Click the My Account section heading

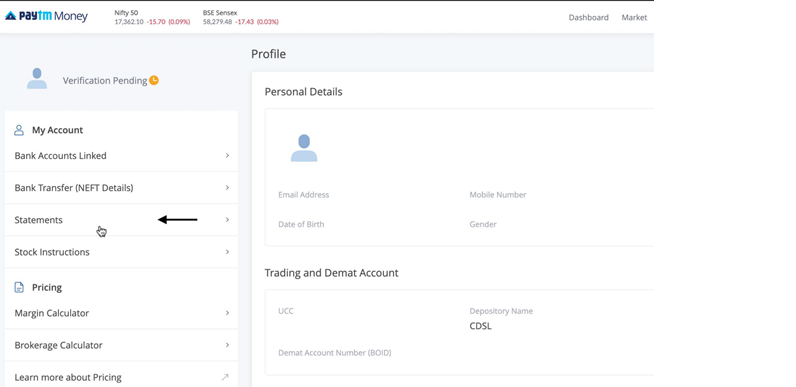click(x=57, y=130)
